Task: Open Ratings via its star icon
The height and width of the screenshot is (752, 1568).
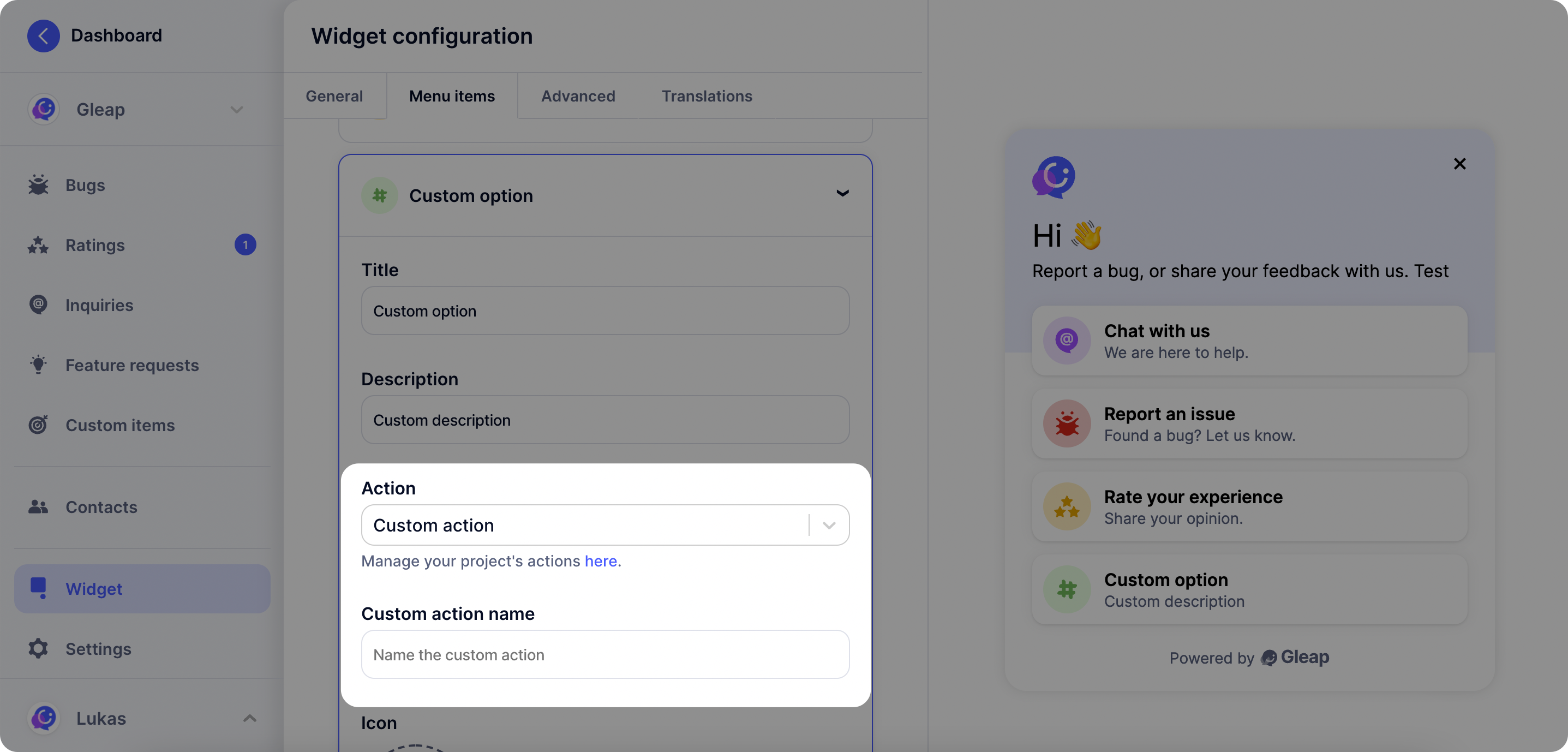Action: click(38, 245)
